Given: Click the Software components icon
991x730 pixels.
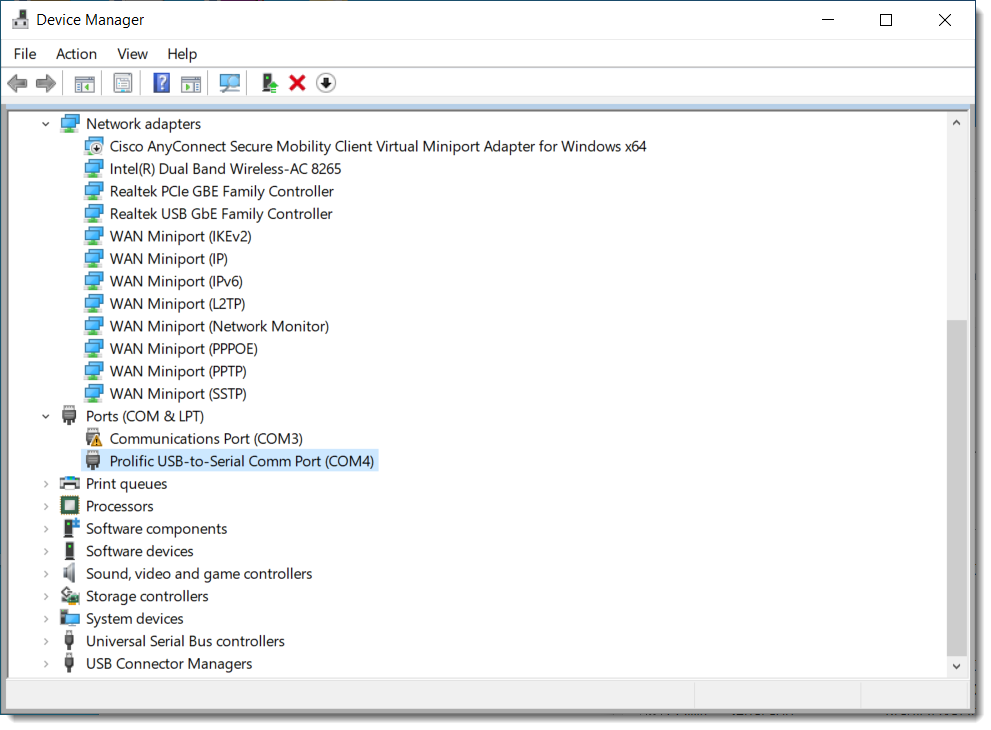Looking at the screenshot, I should click(x=71, y=528).
